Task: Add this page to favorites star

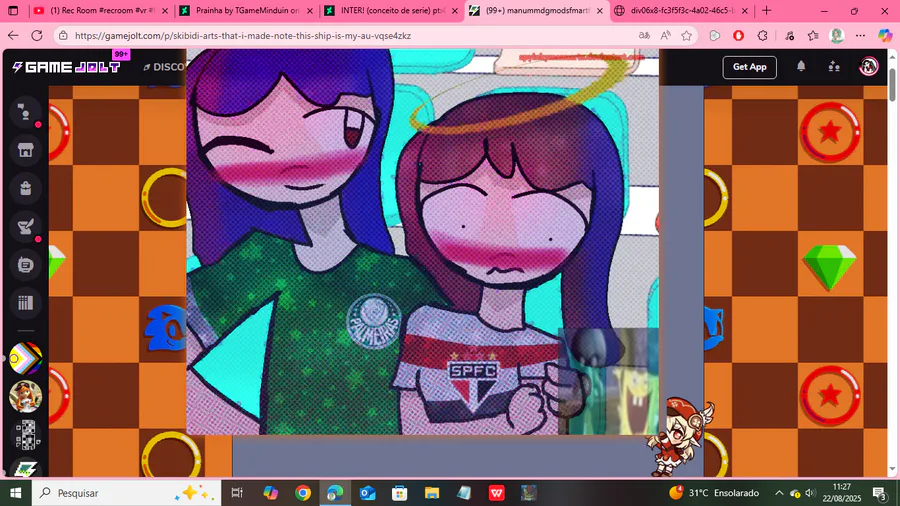Action: tap(686, 36)
